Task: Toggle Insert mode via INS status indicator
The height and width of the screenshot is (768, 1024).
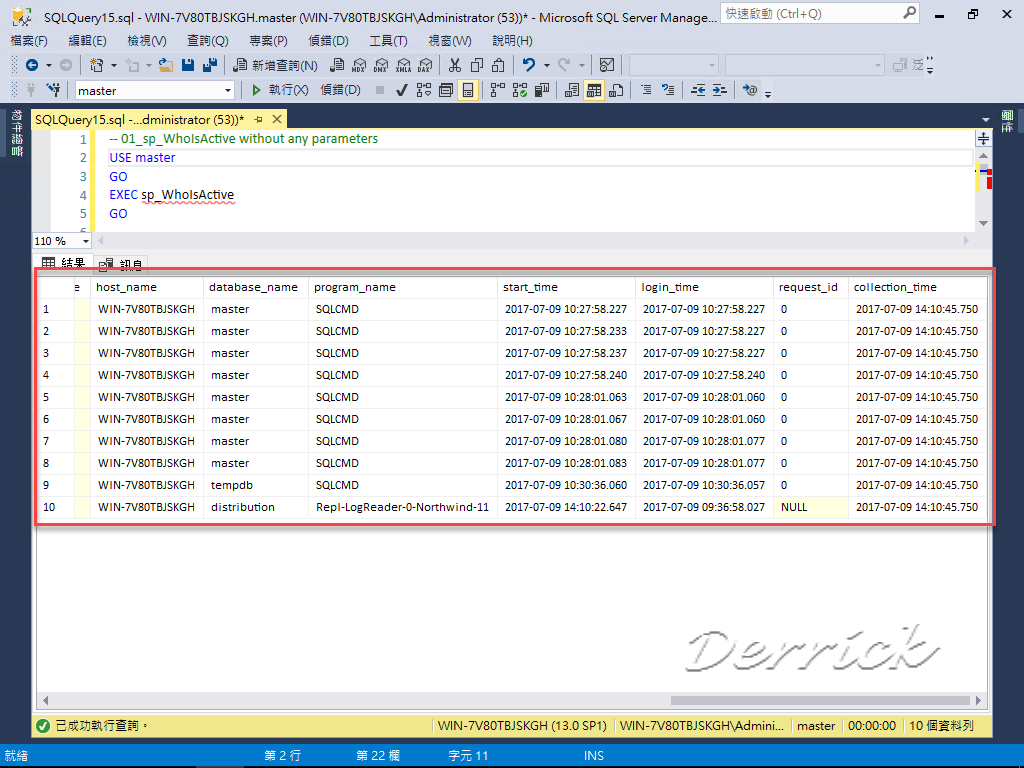Action: coord(594,755)
